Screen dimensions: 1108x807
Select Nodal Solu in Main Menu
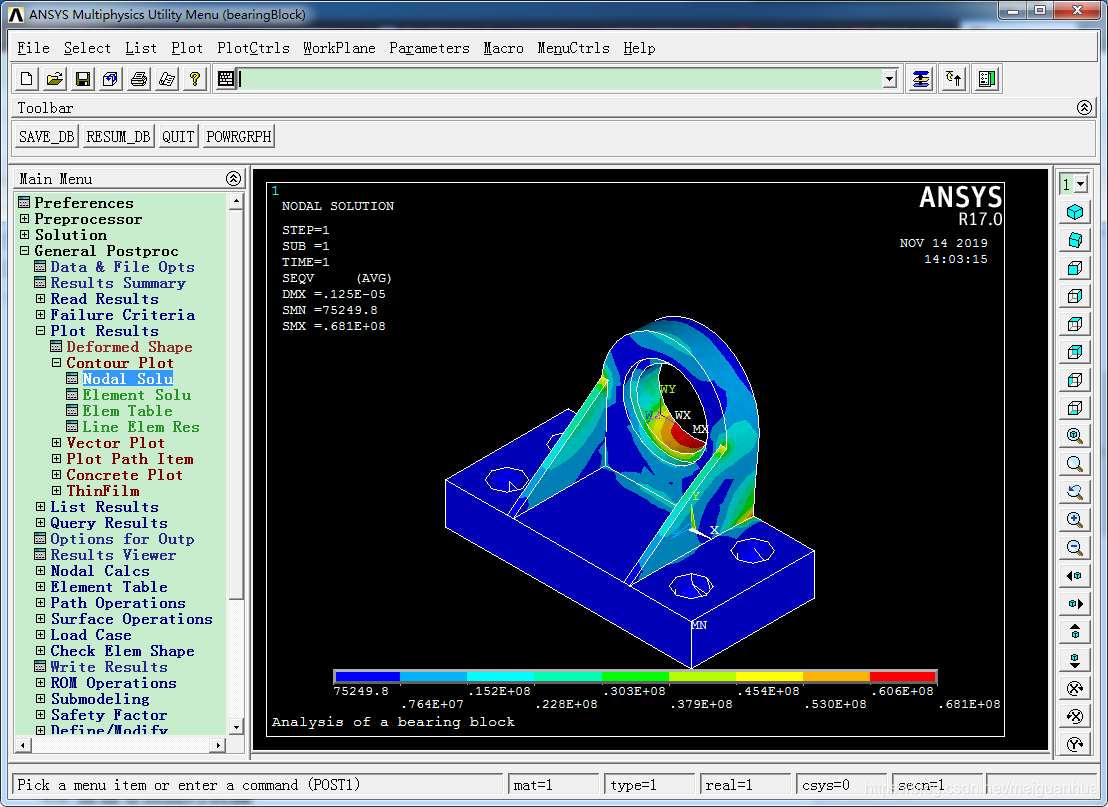(x=127, y=379)
